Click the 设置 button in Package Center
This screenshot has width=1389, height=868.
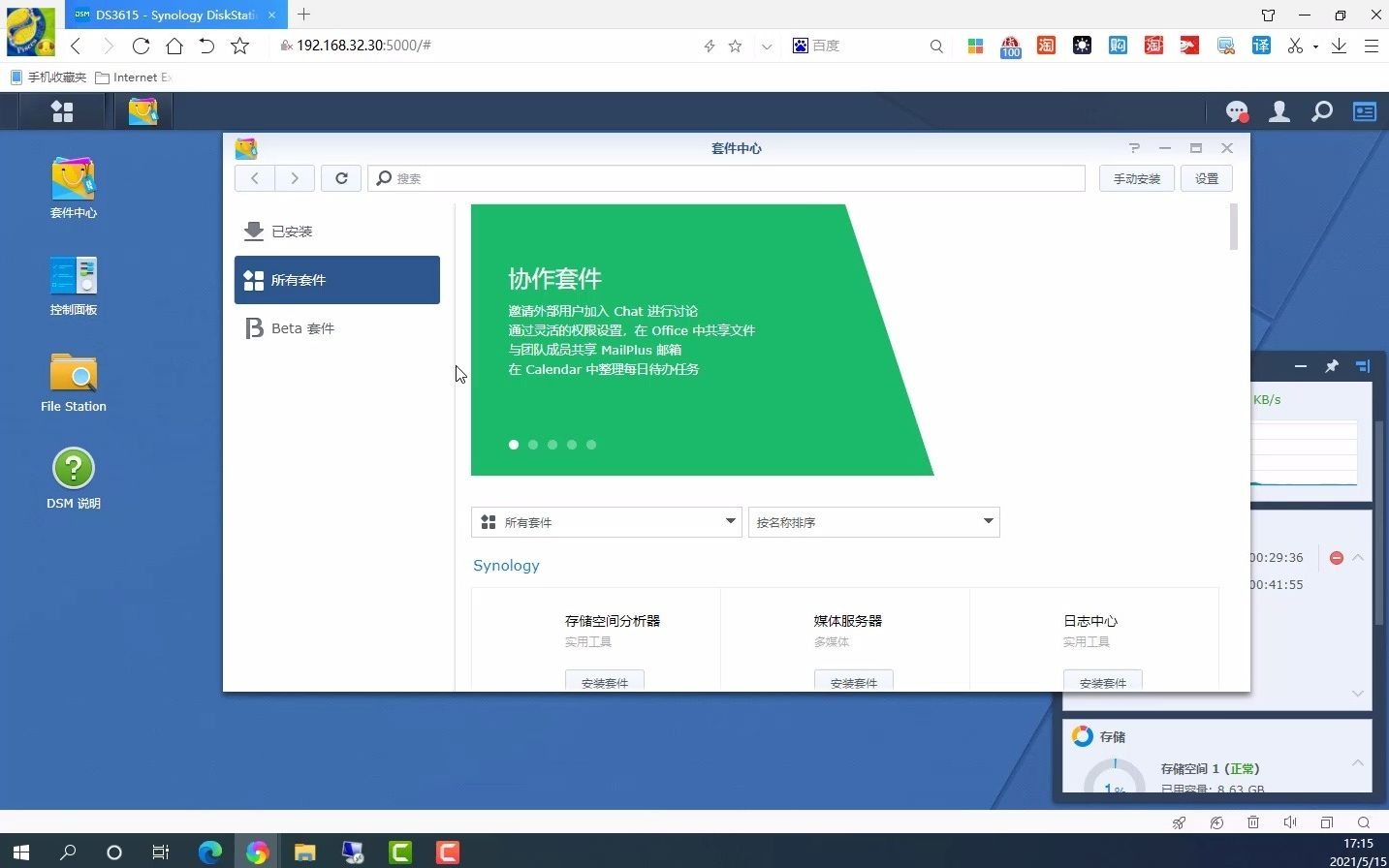tap(1207, 178)
